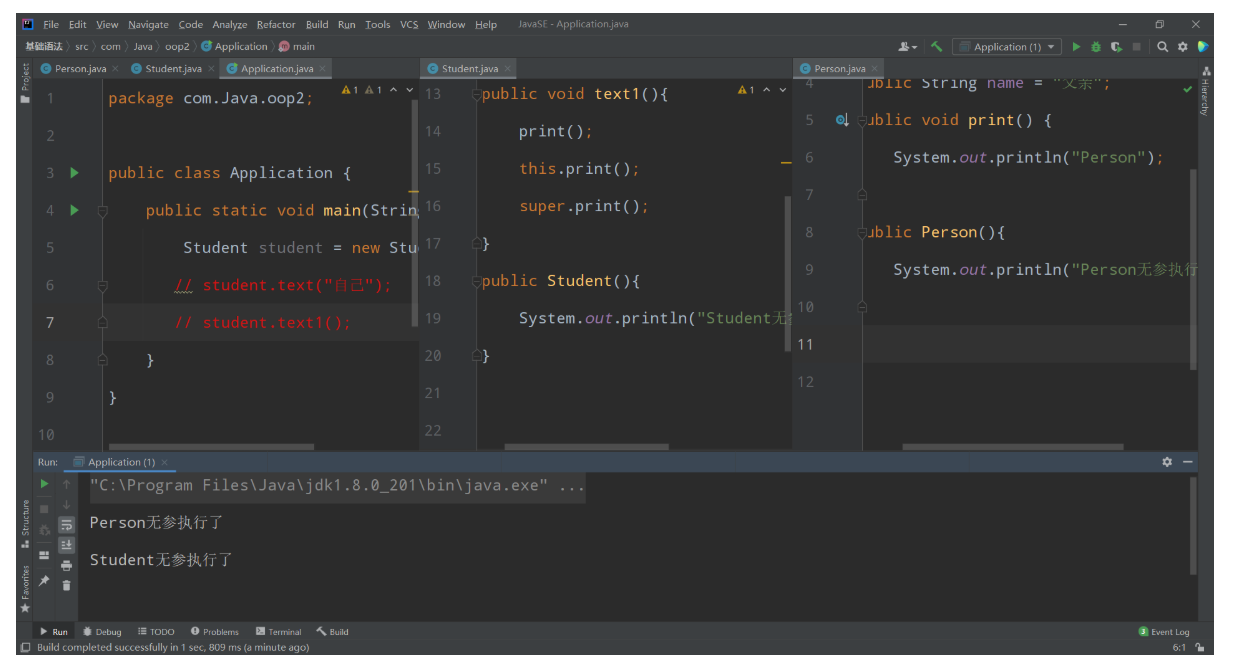The height and width of the screenshot is (663, 1239).
Task: Run with Coverage from the top toolbar
Action: [1116, 47]
